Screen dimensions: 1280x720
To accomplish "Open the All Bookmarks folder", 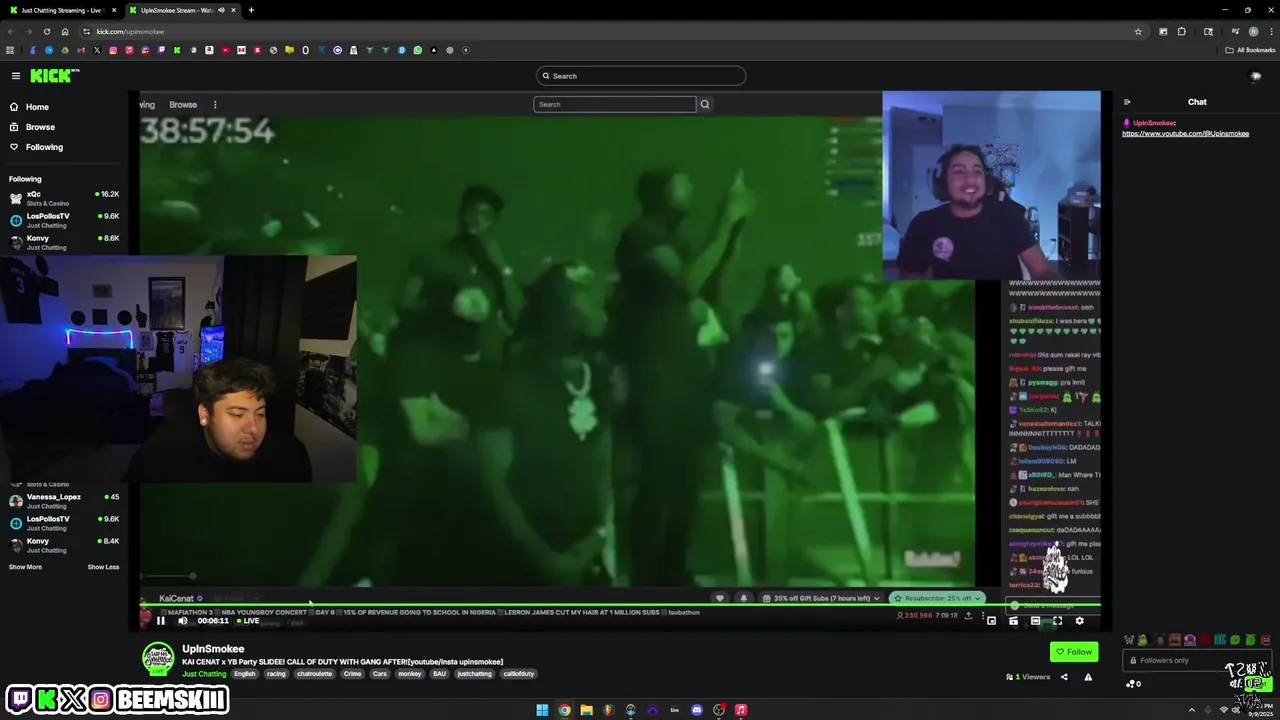I will coord(1250,50).
